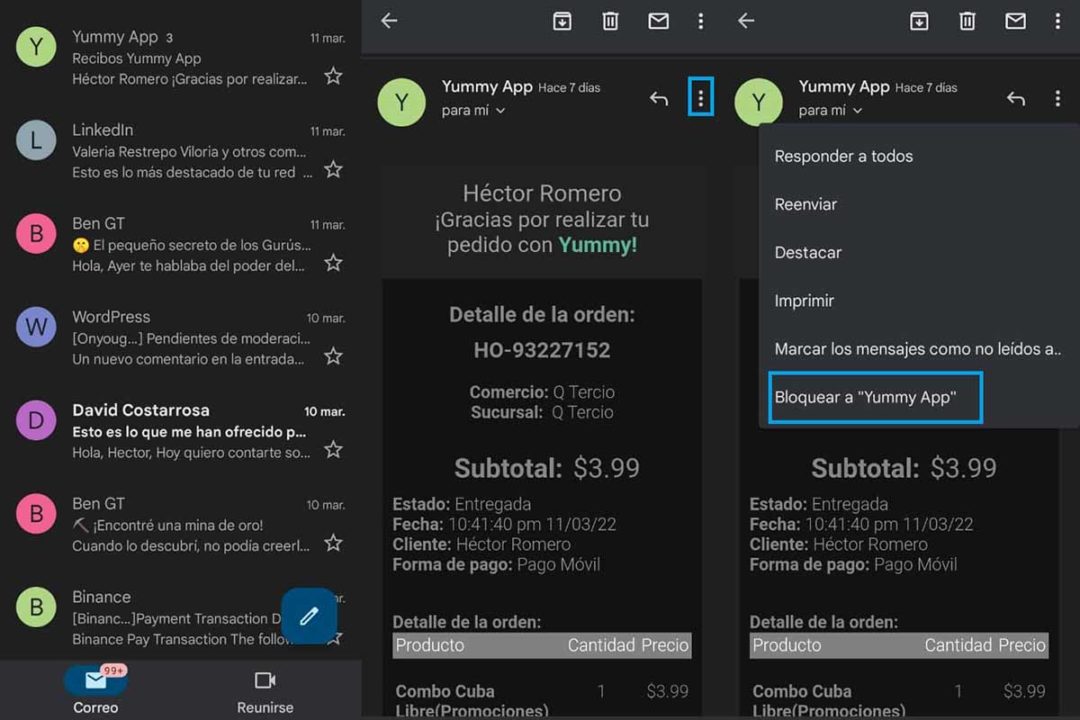Screen dimensions: 1080x720
Task: Tap 'Yummy App' sender name in middle panel
Action: [x=487, y=87]
